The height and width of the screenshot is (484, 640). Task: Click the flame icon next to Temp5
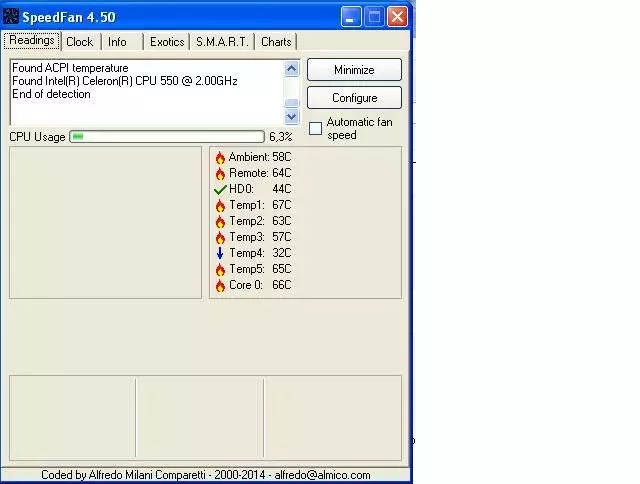tap(220, 269)
